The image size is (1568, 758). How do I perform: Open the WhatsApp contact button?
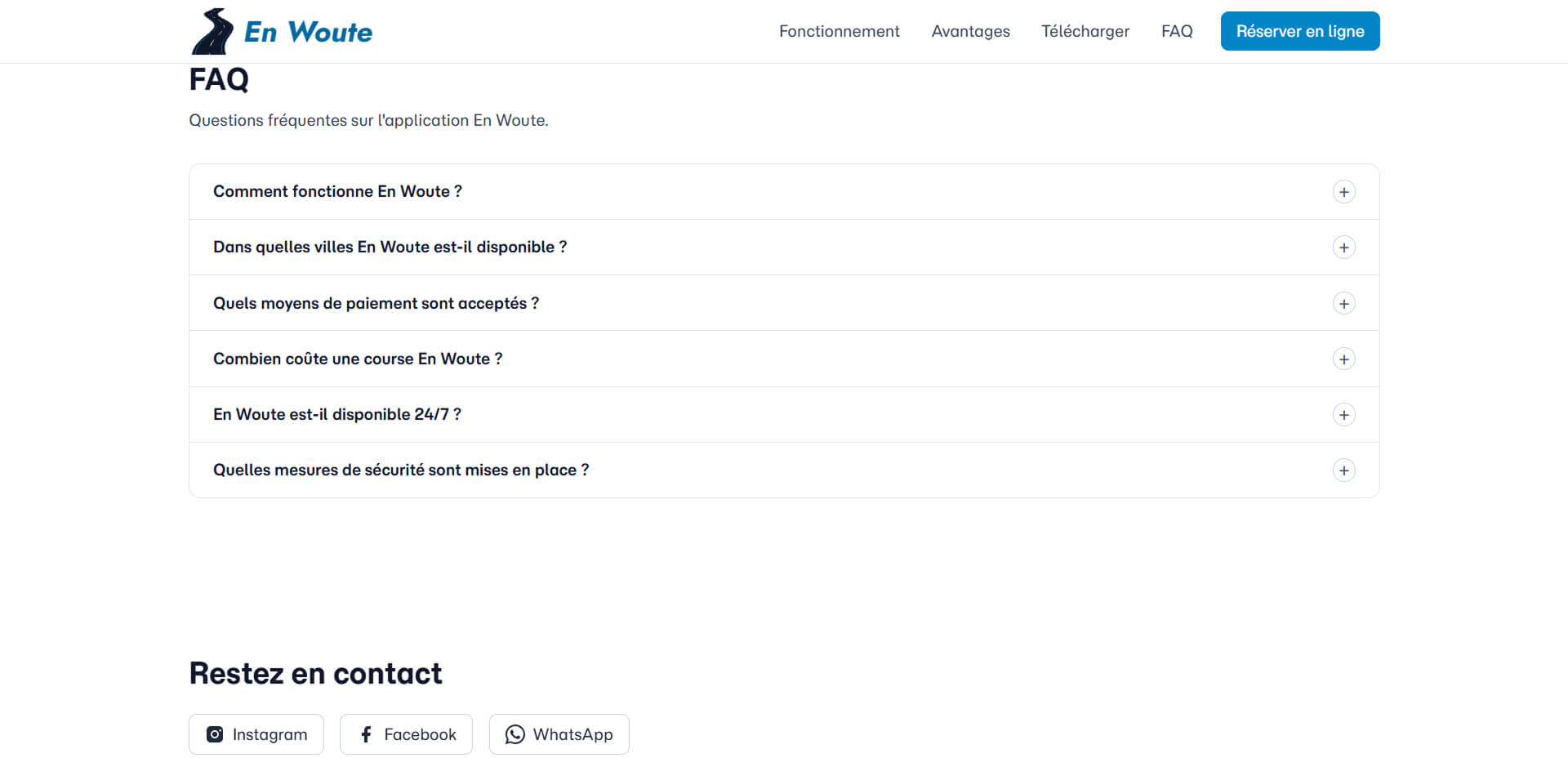tap(559, 734)
